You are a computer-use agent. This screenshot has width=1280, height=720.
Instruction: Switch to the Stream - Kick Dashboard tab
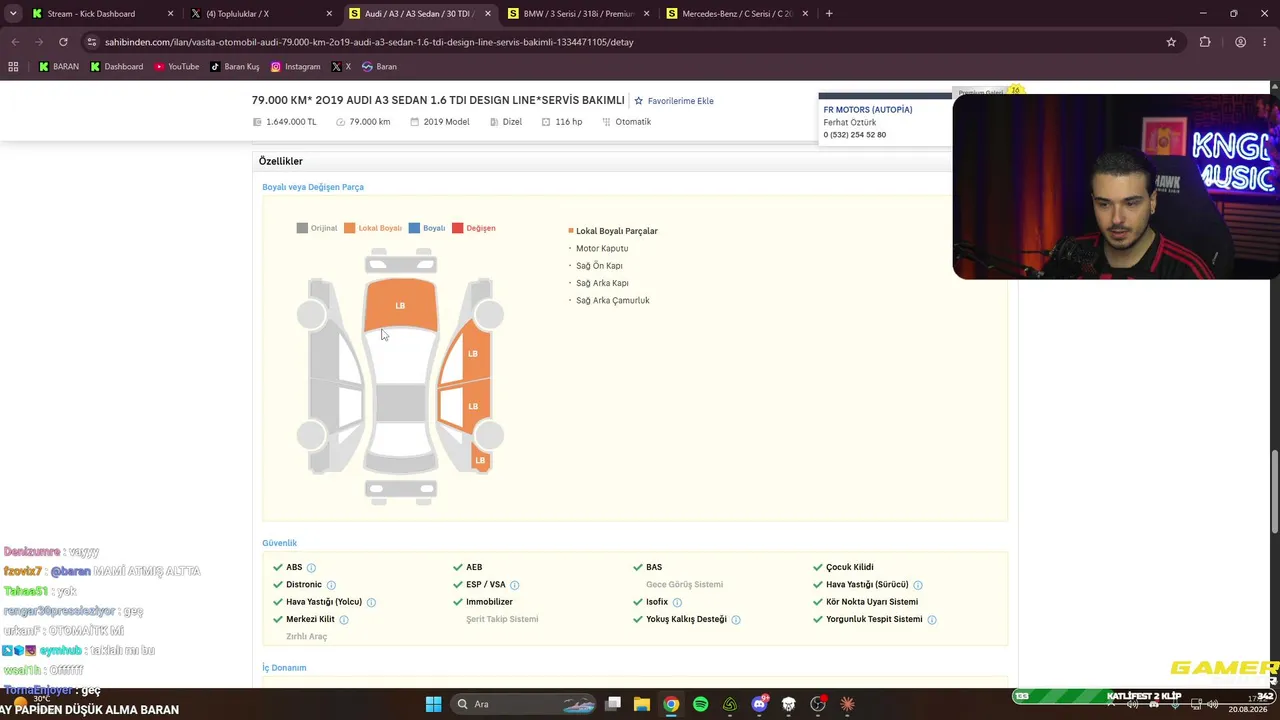[x=102, y=14]
